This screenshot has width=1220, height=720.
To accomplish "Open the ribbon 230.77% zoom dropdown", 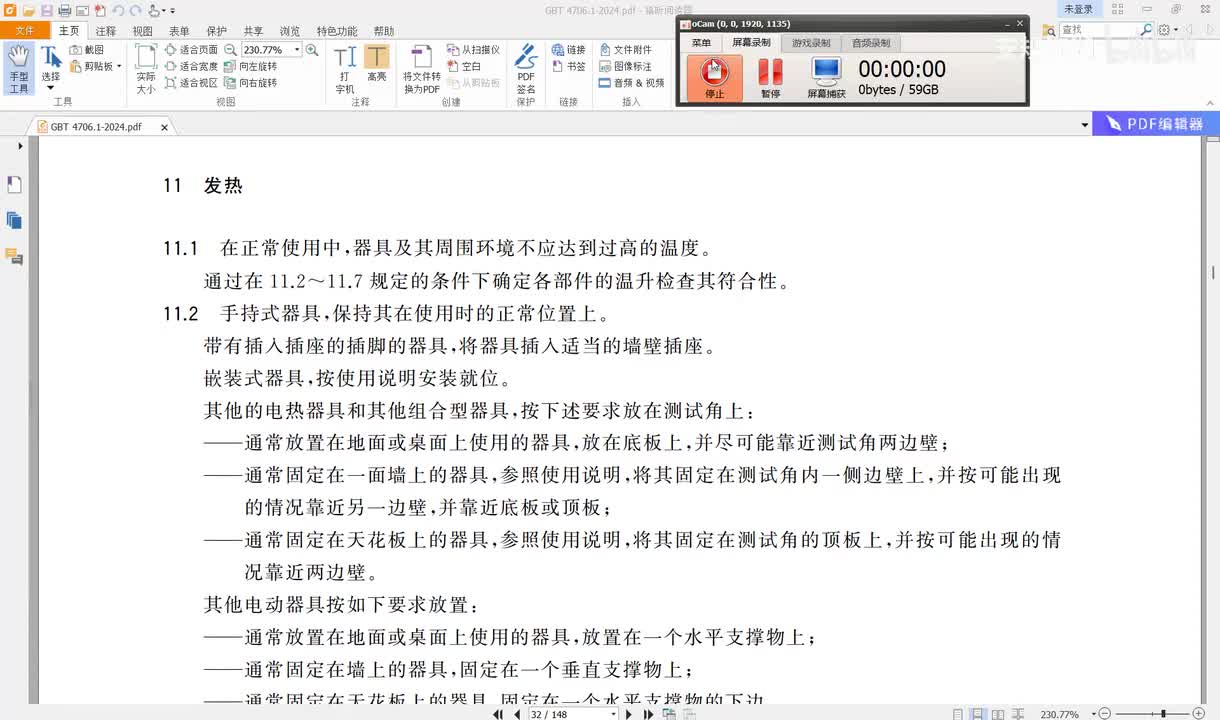I will (297, 49).
